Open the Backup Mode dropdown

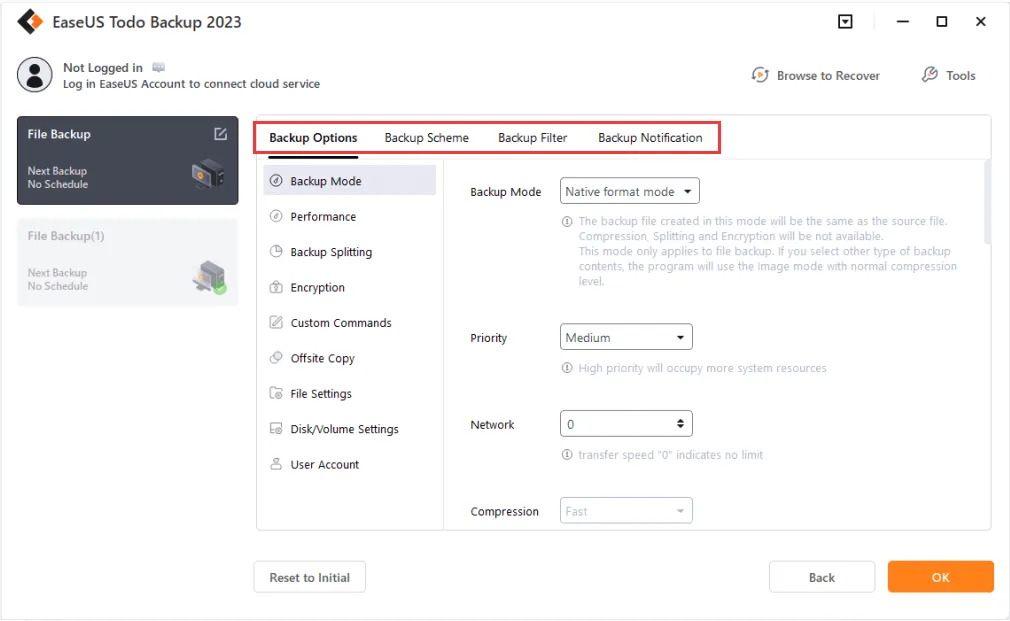pos(629,191)
